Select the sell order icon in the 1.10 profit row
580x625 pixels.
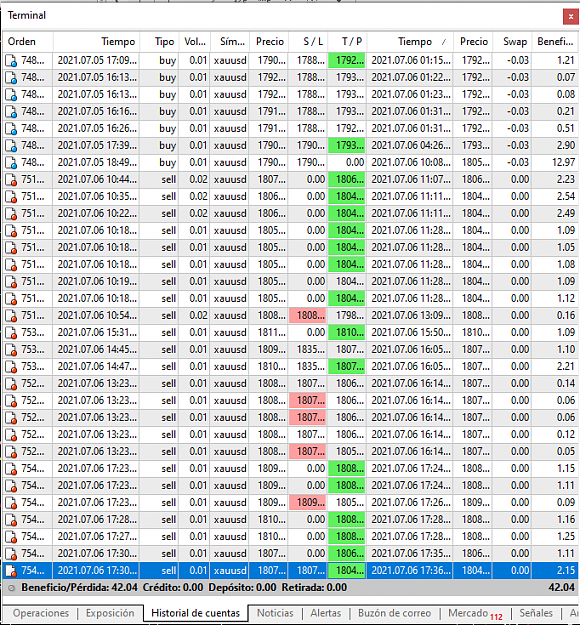pos(11,350)
